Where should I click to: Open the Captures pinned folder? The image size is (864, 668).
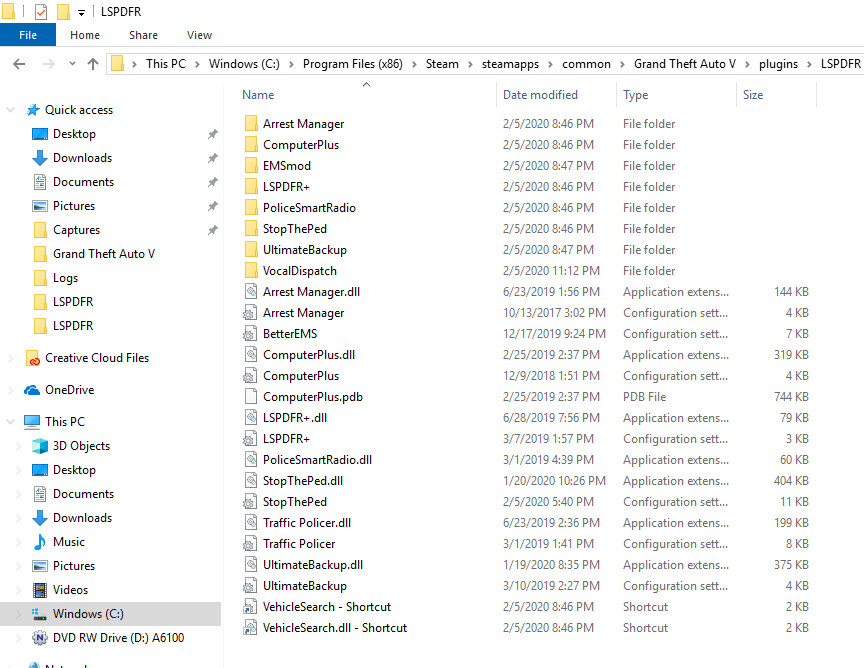(76, 230)
